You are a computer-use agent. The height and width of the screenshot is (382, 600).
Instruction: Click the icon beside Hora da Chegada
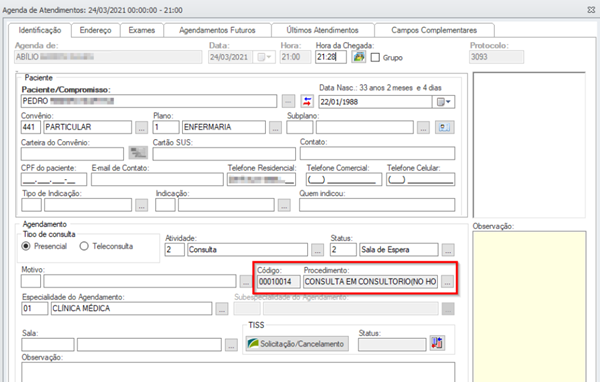pyautogui.click(x=359, y=57)
